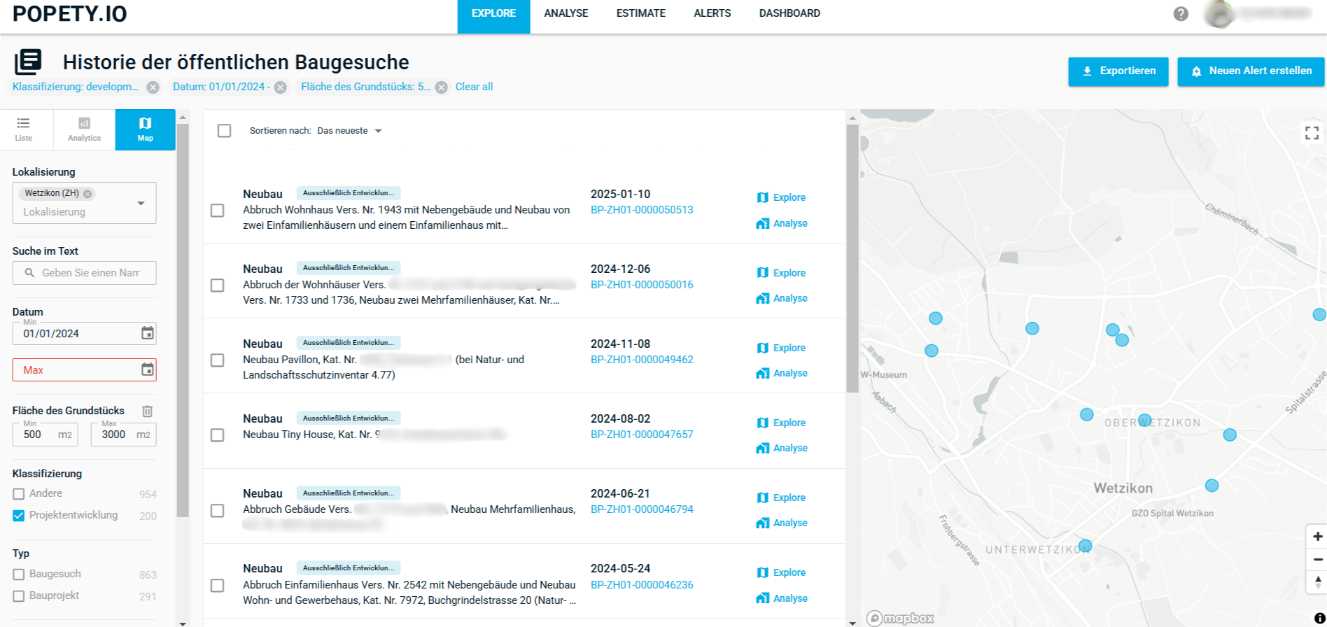Zoom in on the map
Screen dimensions: 1327x627
click(x=1317, y=537)
